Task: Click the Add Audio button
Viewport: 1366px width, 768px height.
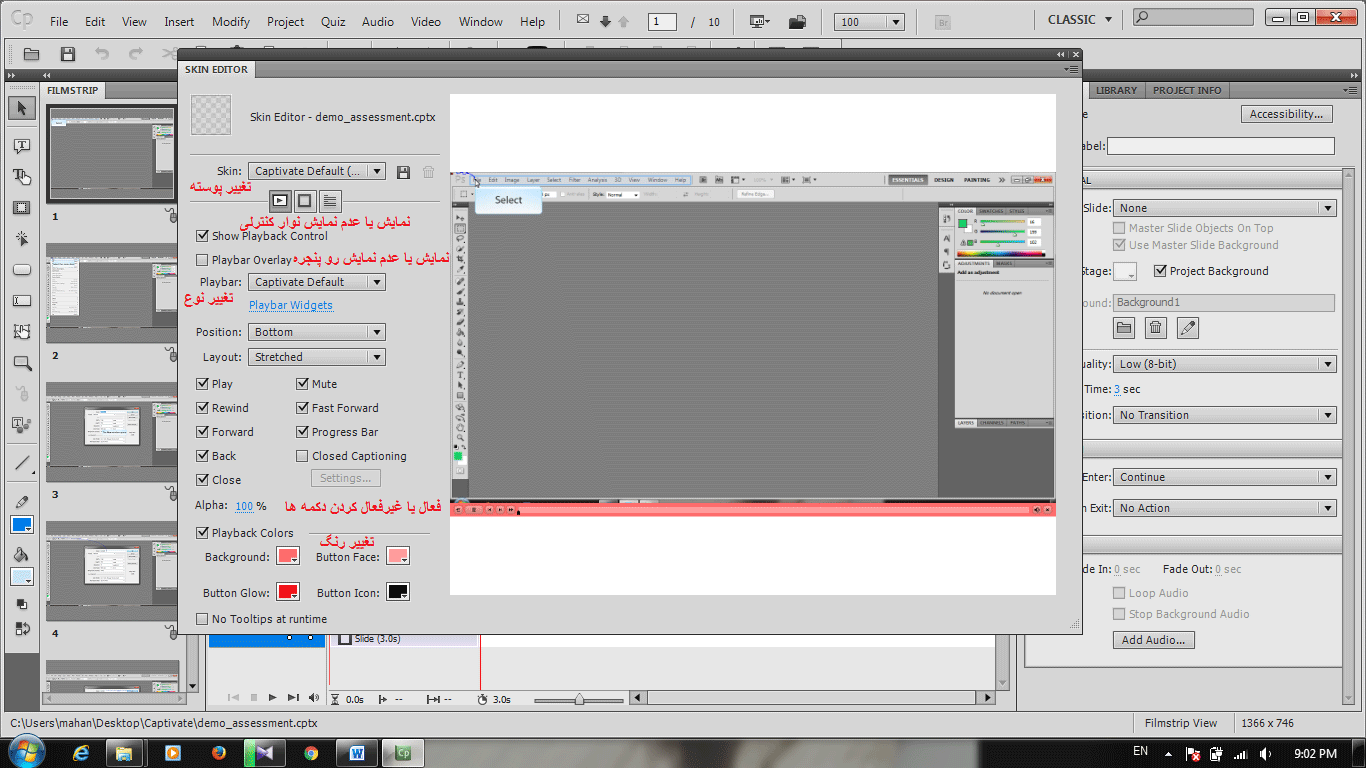Action: [x=1153, y=640]
